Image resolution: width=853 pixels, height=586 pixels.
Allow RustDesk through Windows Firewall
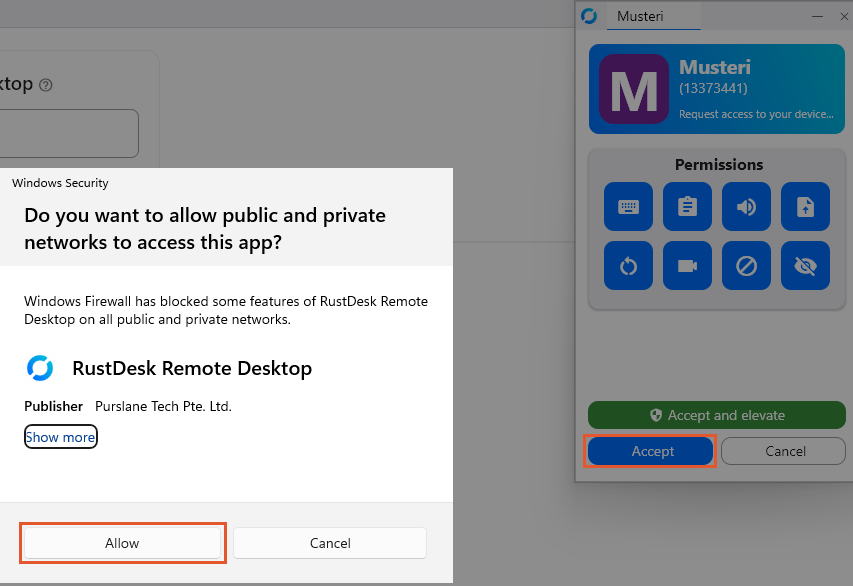(122, 543)
